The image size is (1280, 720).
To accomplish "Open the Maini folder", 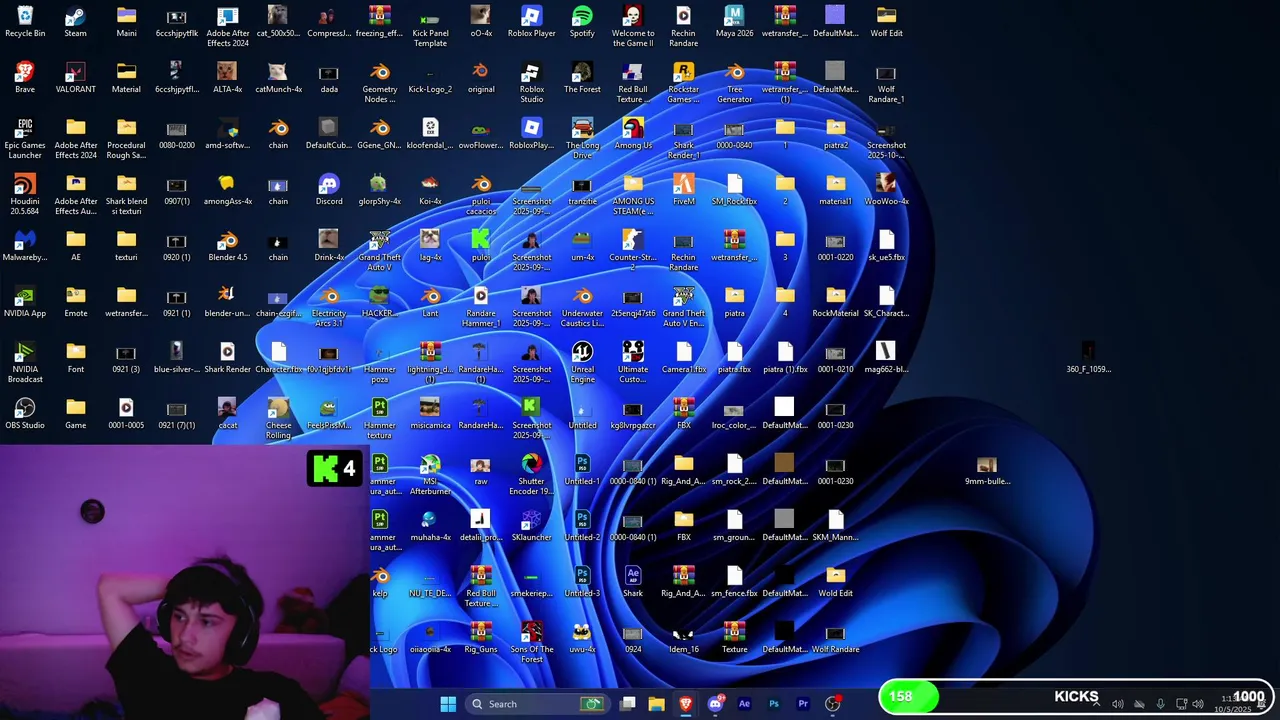I will point(126,22).
